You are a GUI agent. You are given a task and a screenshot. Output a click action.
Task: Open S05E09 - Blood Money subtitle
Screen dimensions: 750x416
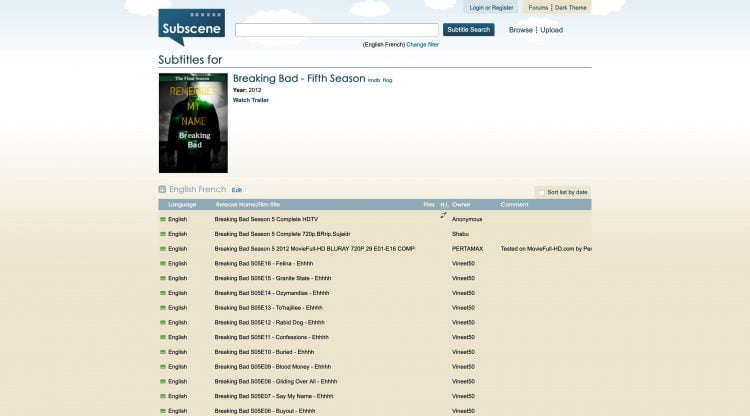273,367
